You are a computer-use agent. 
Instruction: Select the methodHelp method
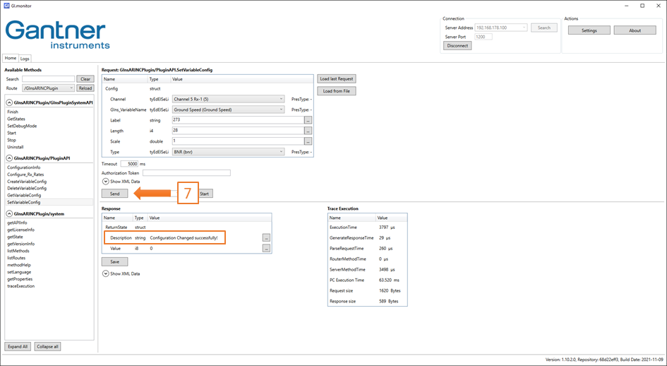tap(19, 265)
